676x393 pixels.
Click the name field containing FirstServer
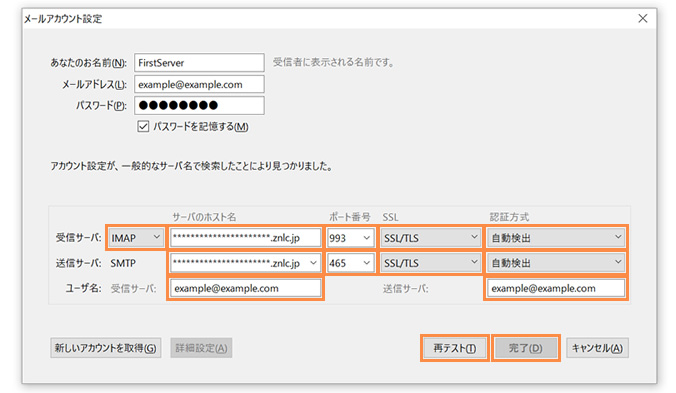point(199,62)
